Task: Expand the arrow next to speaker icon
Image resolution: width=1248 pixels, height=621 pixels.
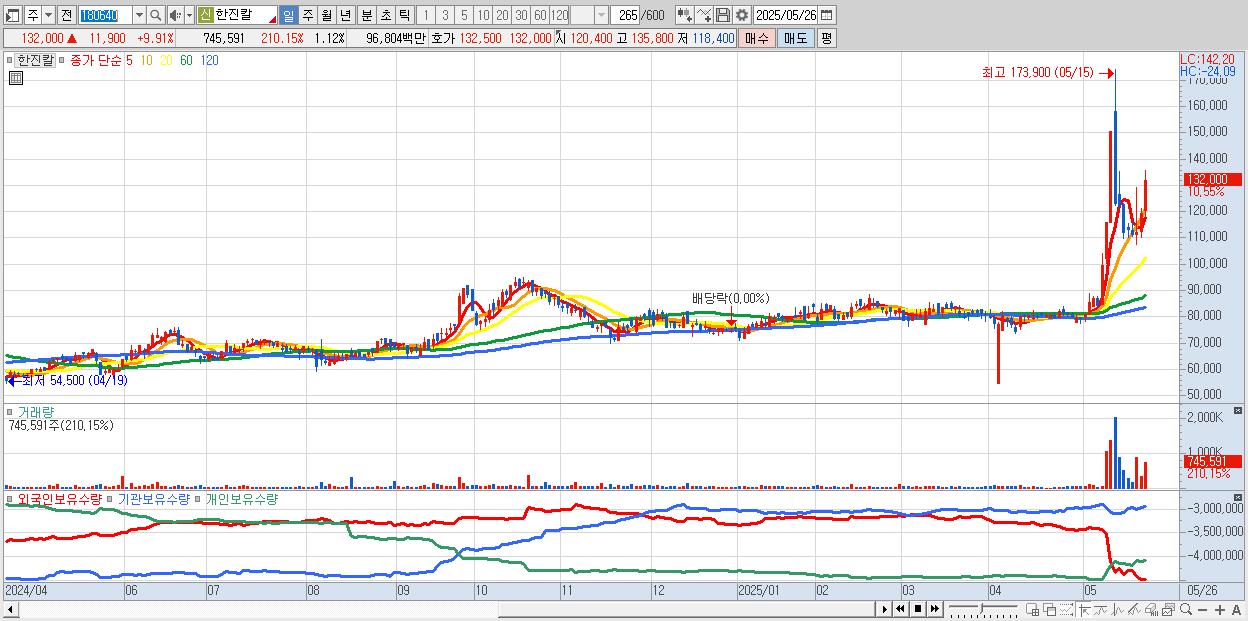Action: click(x=189, y=15)
